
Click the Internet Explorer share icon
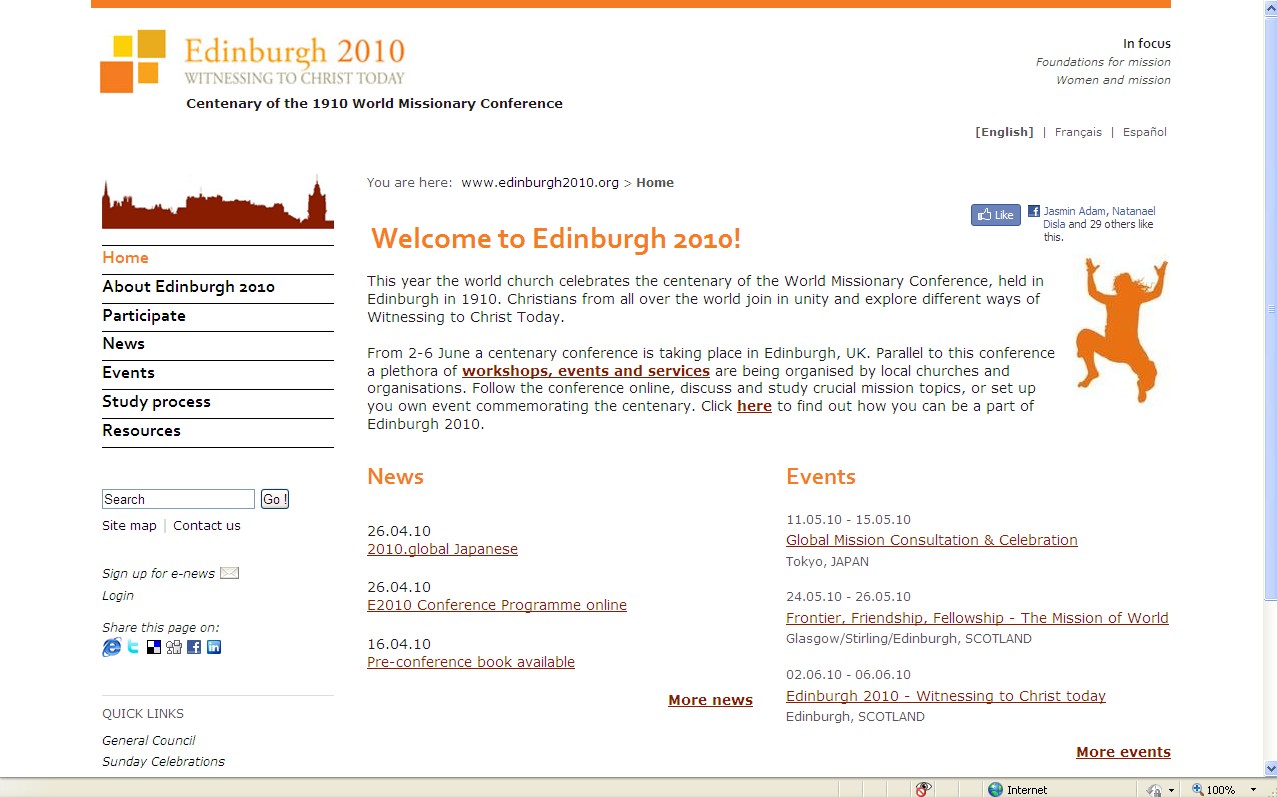click(111, 647)
